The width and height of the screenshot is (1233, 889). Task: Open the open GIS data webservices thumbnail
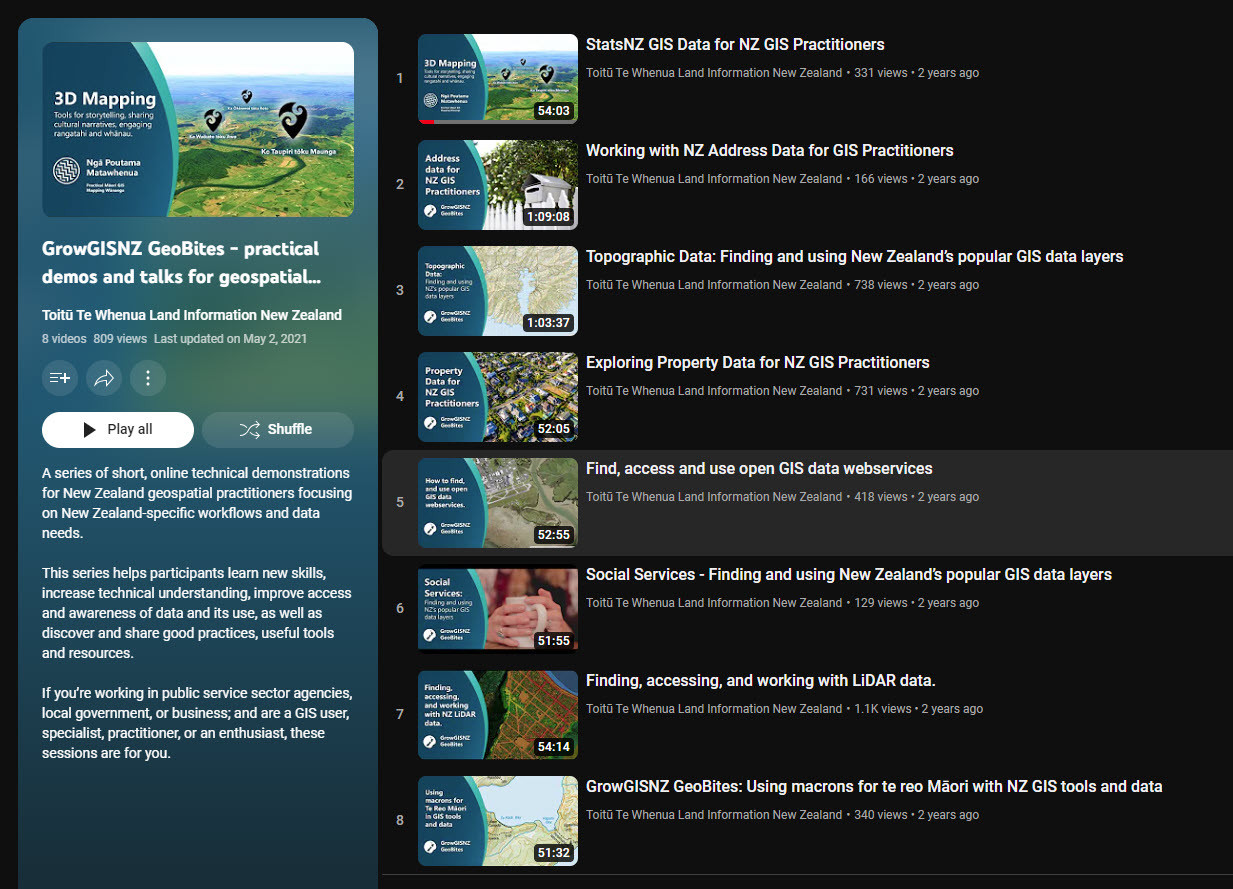click(498, 503)
